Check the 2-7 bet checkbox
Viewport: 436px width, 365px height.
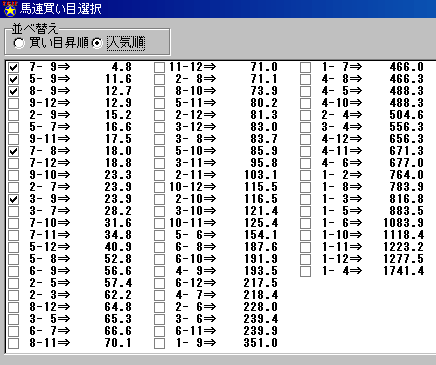click(13, 187)
